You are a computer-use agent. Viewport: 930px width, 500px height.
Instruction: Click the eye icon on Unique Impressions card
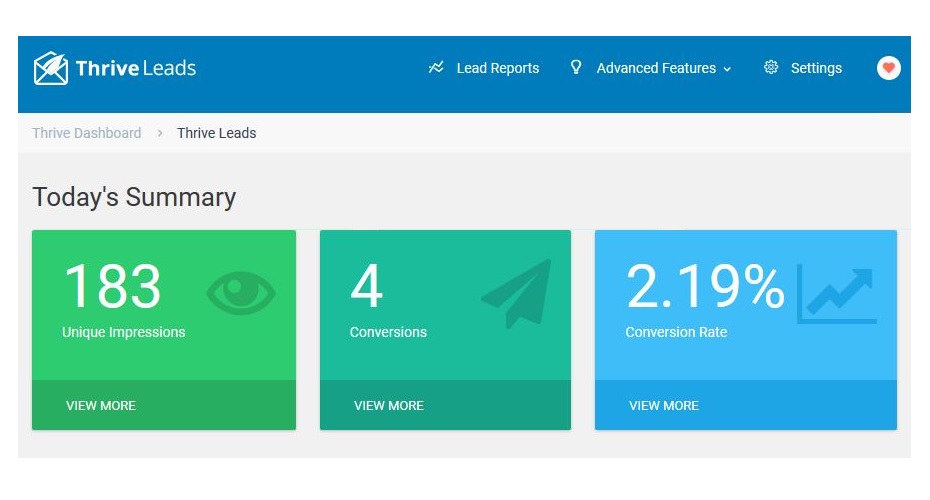(x=241, y=292)
